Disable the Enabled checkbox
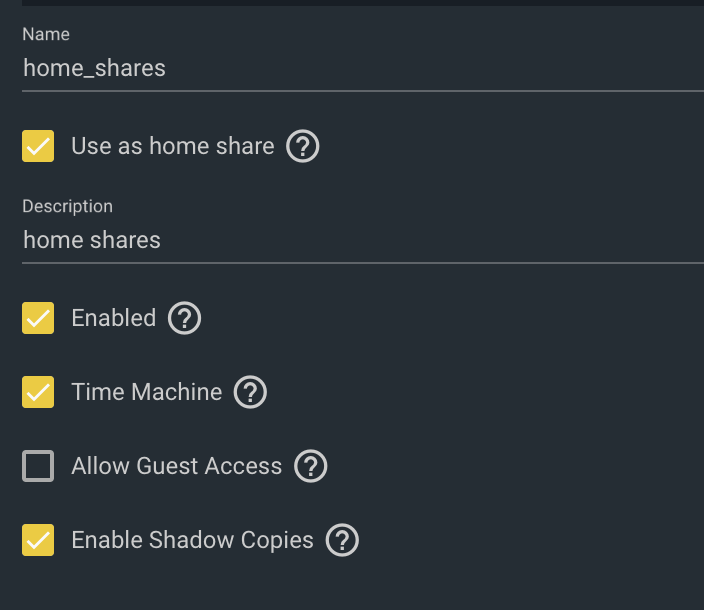This screenshot has width=704, height=610. coord(38,318)
